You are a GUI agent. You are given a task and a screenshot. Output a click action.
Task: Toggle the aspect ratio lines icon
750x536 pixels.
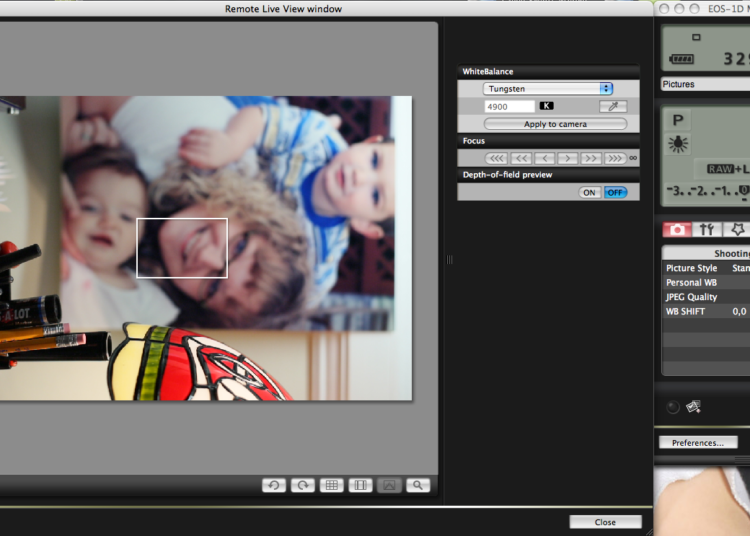(360, 485)
